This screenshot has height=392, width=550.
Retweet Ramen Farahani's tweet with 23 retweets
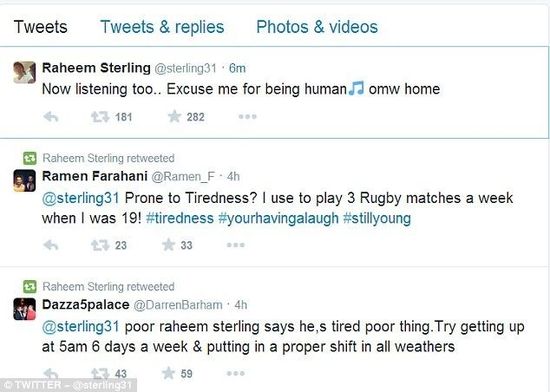(100, 245)
